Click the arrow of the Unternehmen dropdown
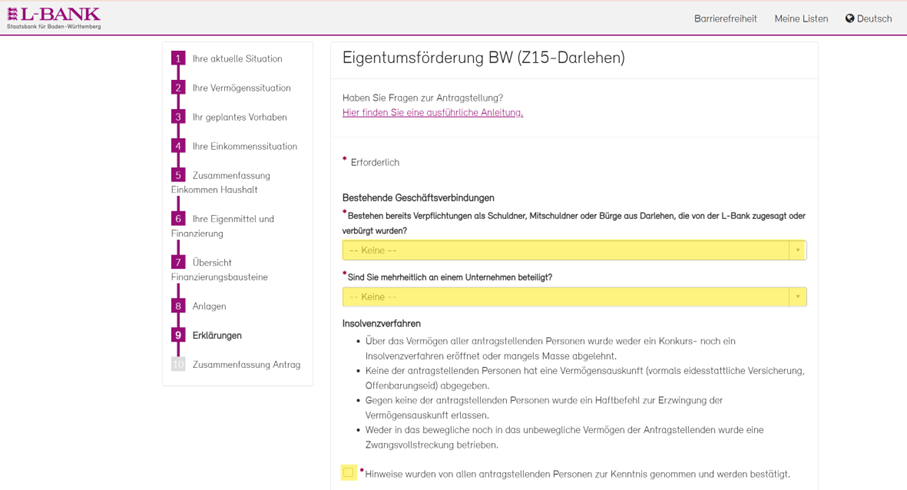Image resolution: width=907 pixels, height=490 pixels. pos(797,297)
